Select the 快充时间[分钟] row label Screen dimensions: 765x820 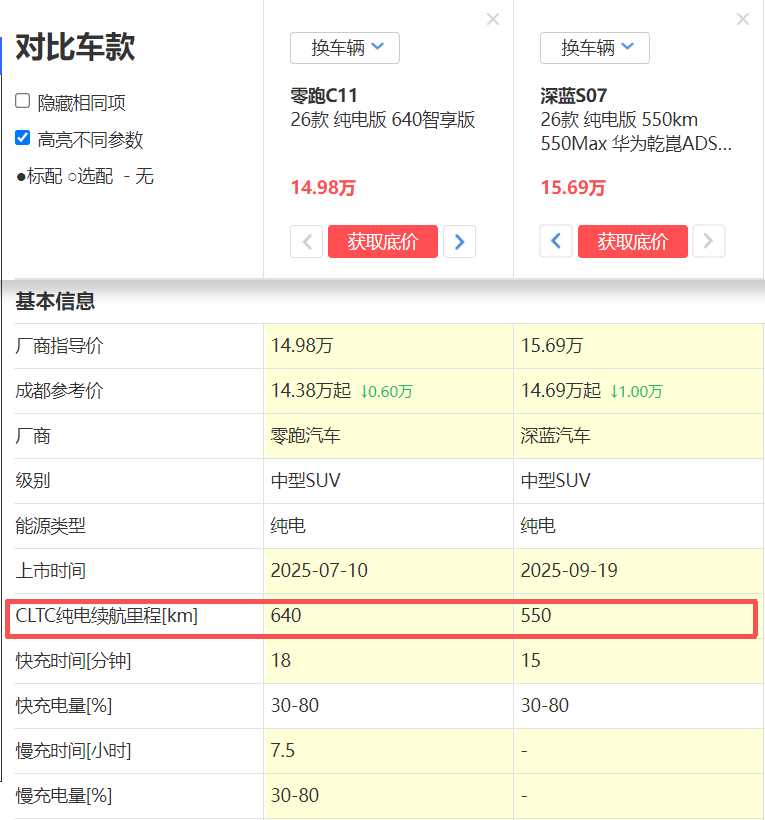tap(73, 660)
